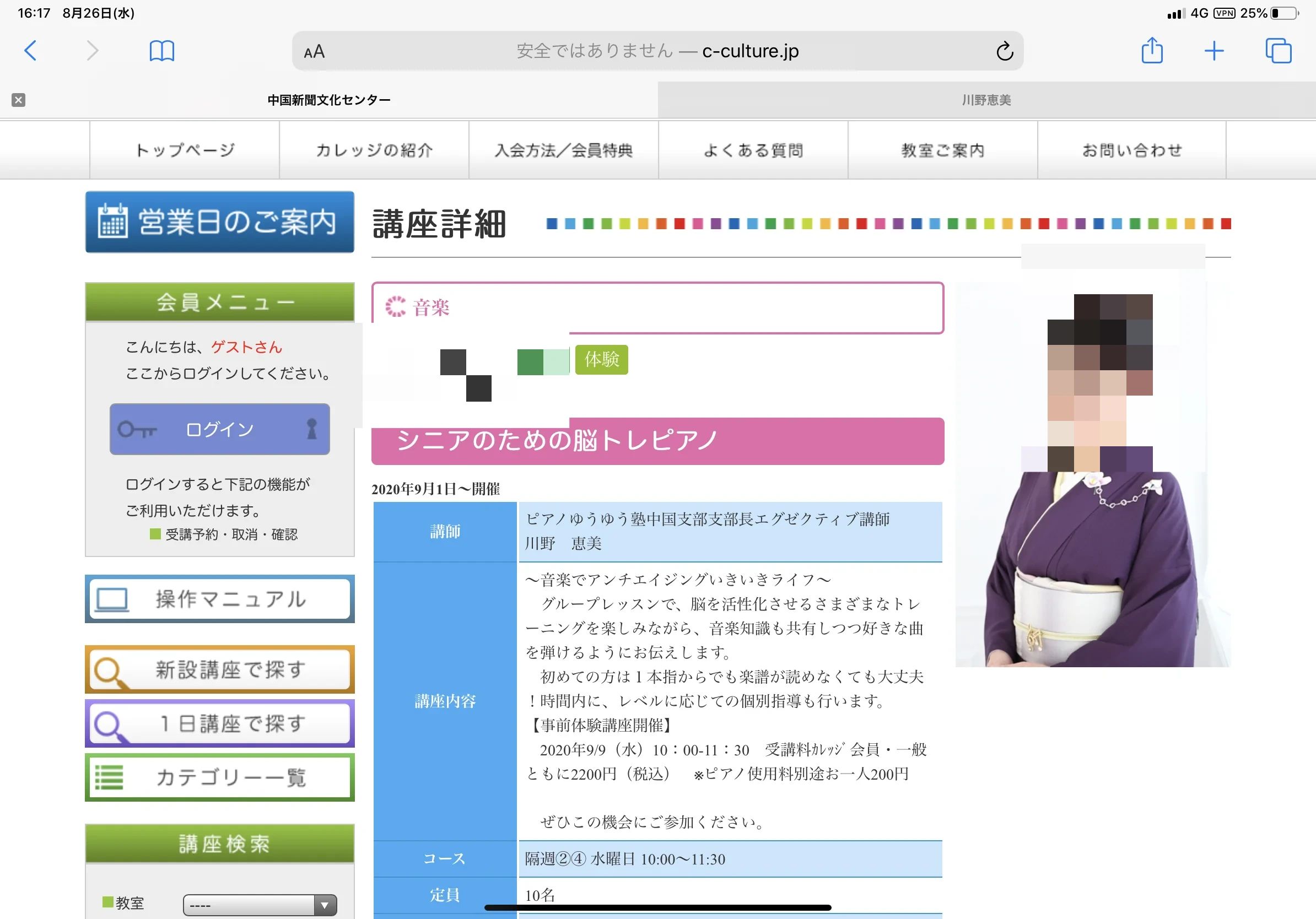Reload the page in Safari

coord(1004,51)
